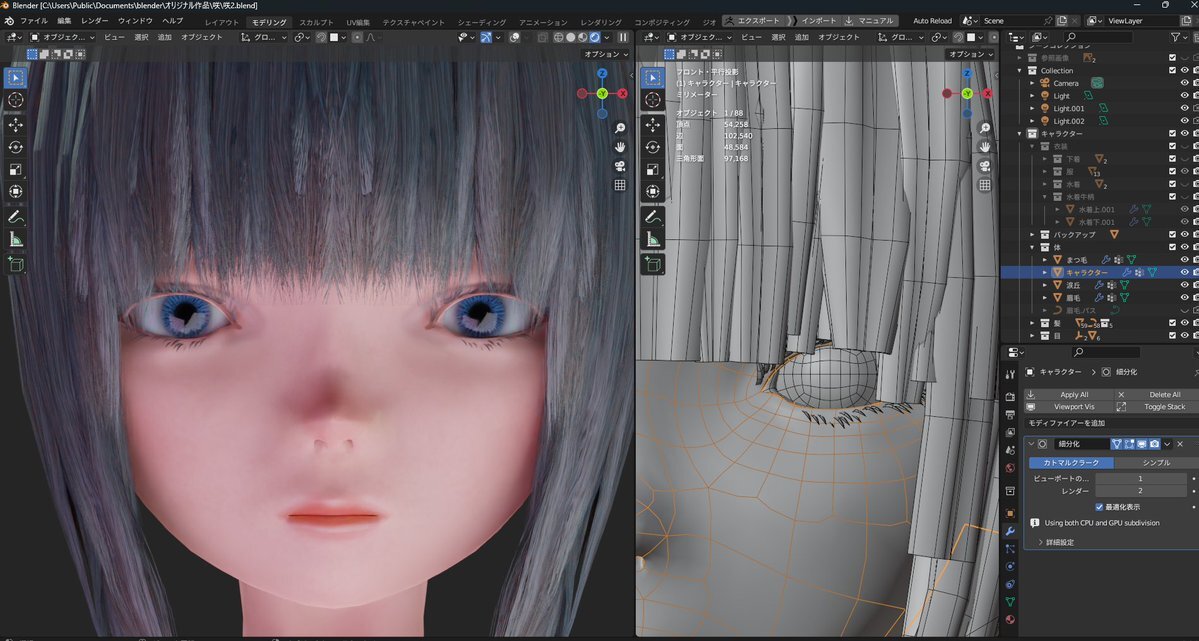Click camera view icon in left viewport
1199x641 pixels.
point(620,166)
